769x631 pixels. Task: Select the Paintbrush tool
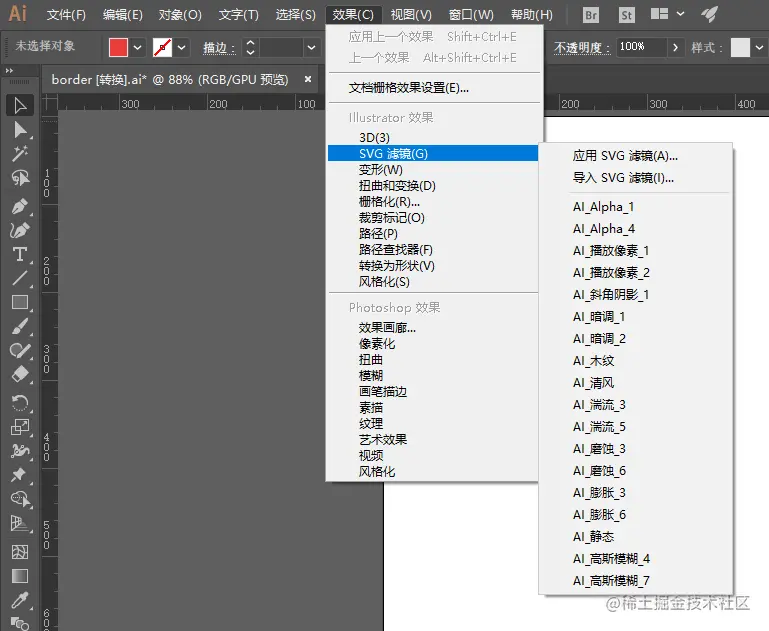point(20,327)
